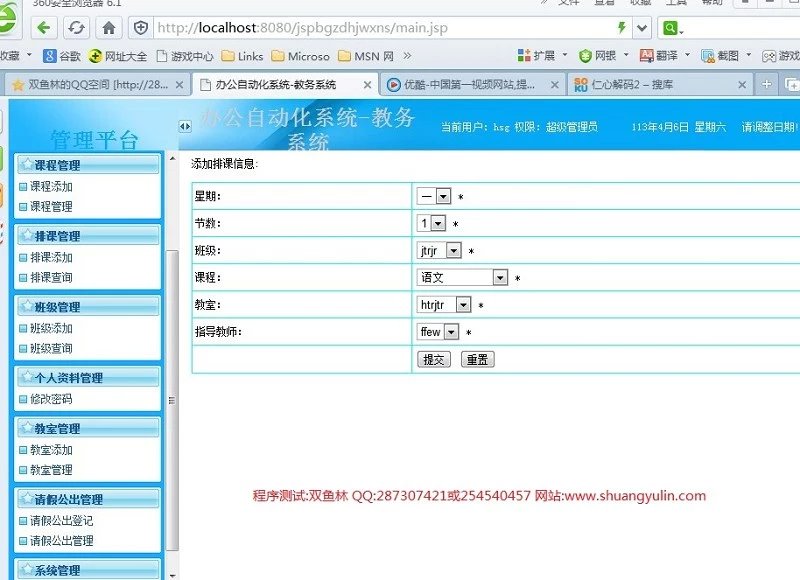Open the 网银 online banking toolbar icon

click(597, 56)
